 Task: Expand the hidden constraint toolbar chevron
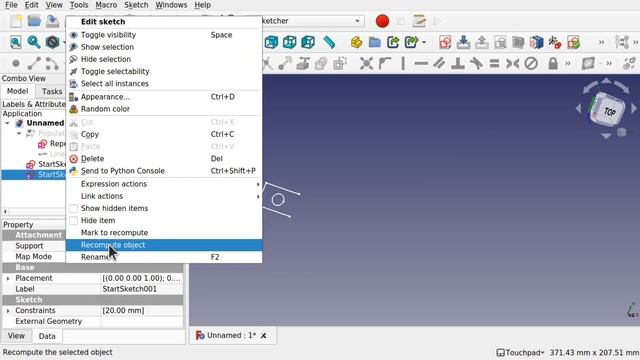coord(568,64)
